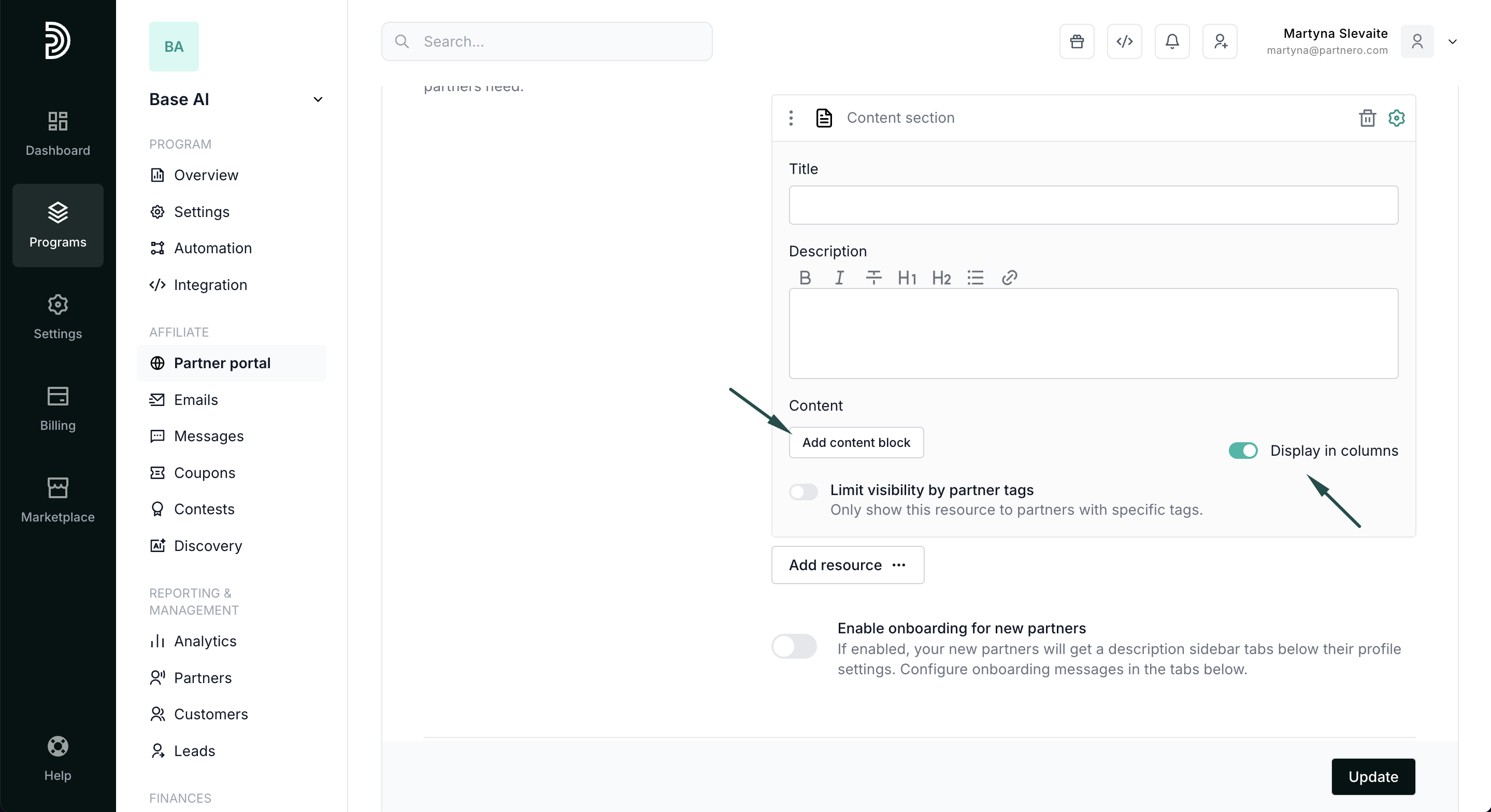Click the gift box icon in header
The width and height of the screenshot is (1491, 812).
[1077, 41]
